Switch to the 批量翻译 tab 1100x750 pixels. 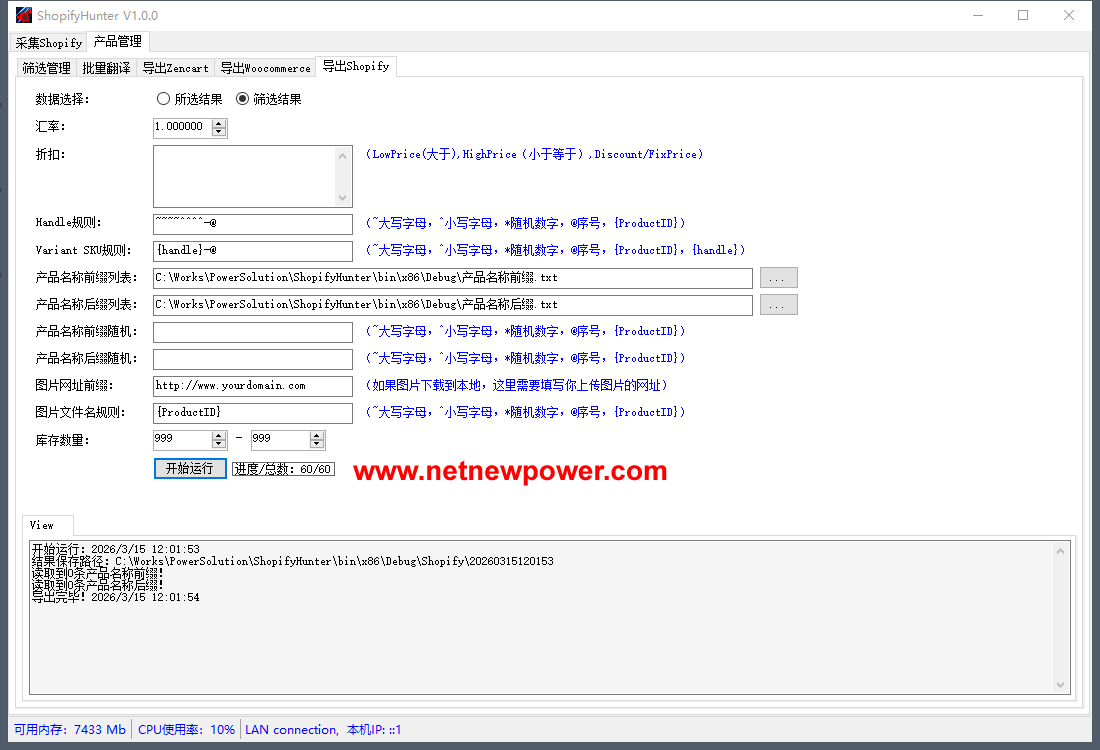106,68
